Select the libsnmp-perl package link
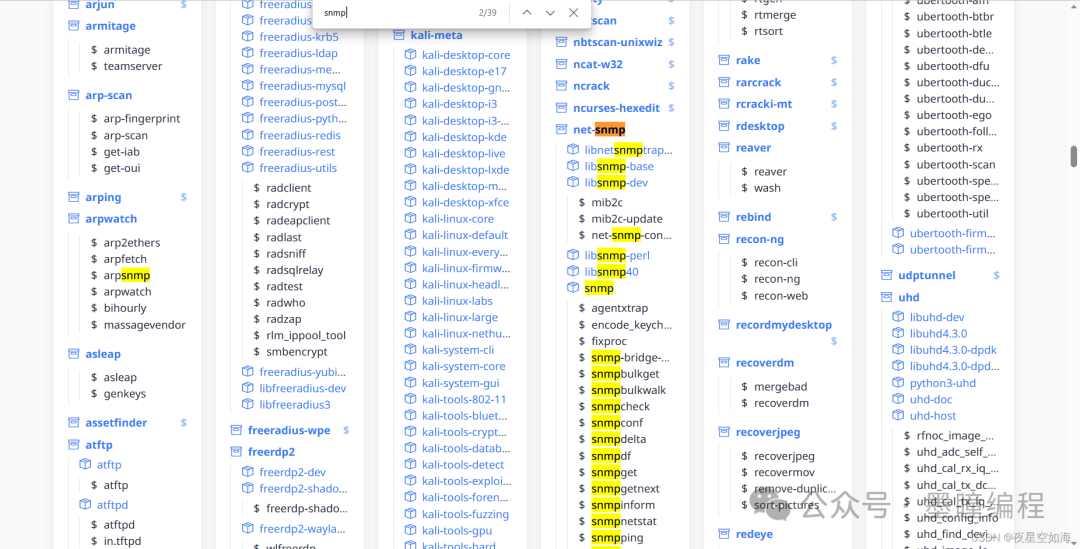This screenshot has width=1080, height=549. coord(617,255)
